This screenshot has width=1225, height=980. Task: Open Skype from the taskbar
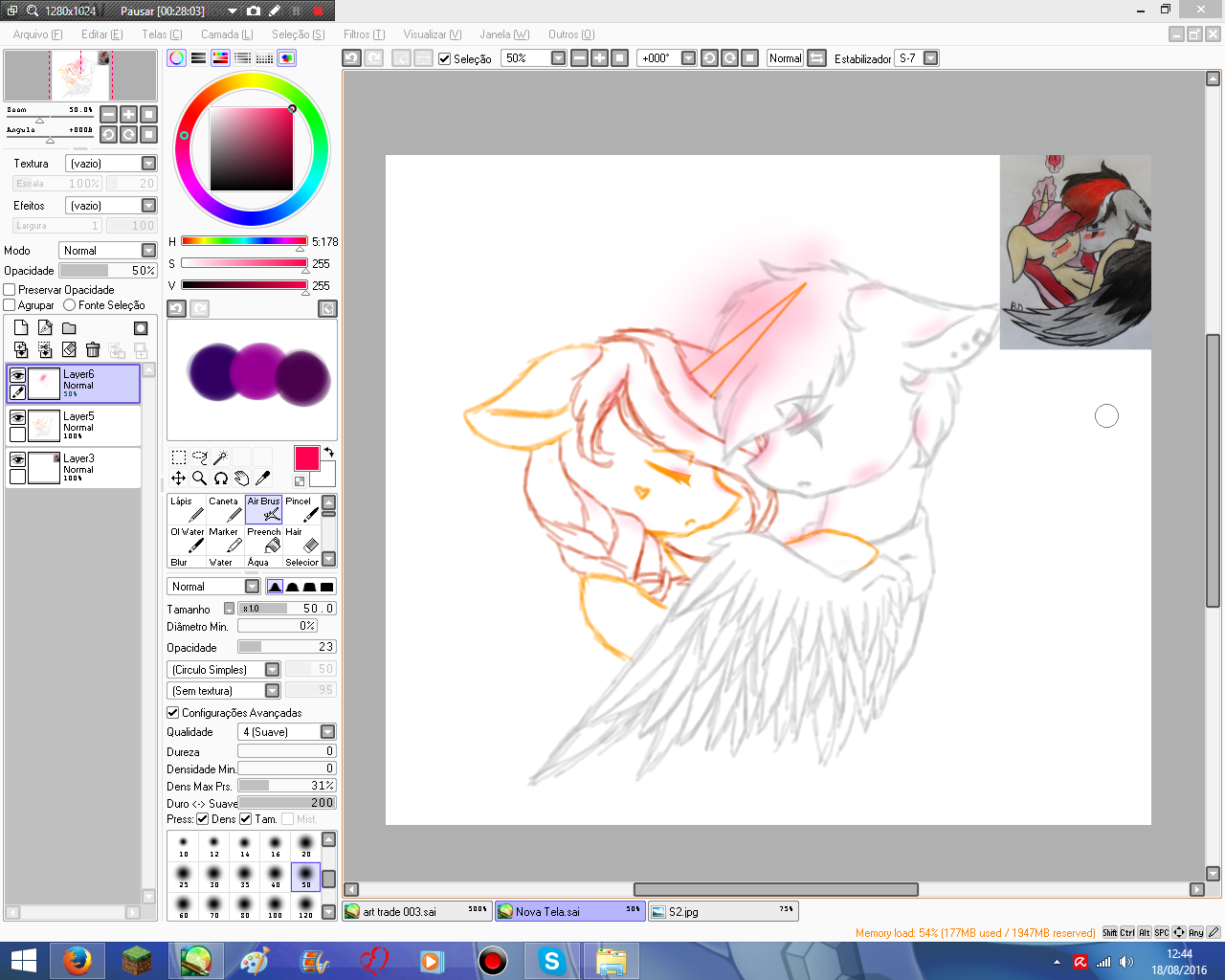[551, 961]
